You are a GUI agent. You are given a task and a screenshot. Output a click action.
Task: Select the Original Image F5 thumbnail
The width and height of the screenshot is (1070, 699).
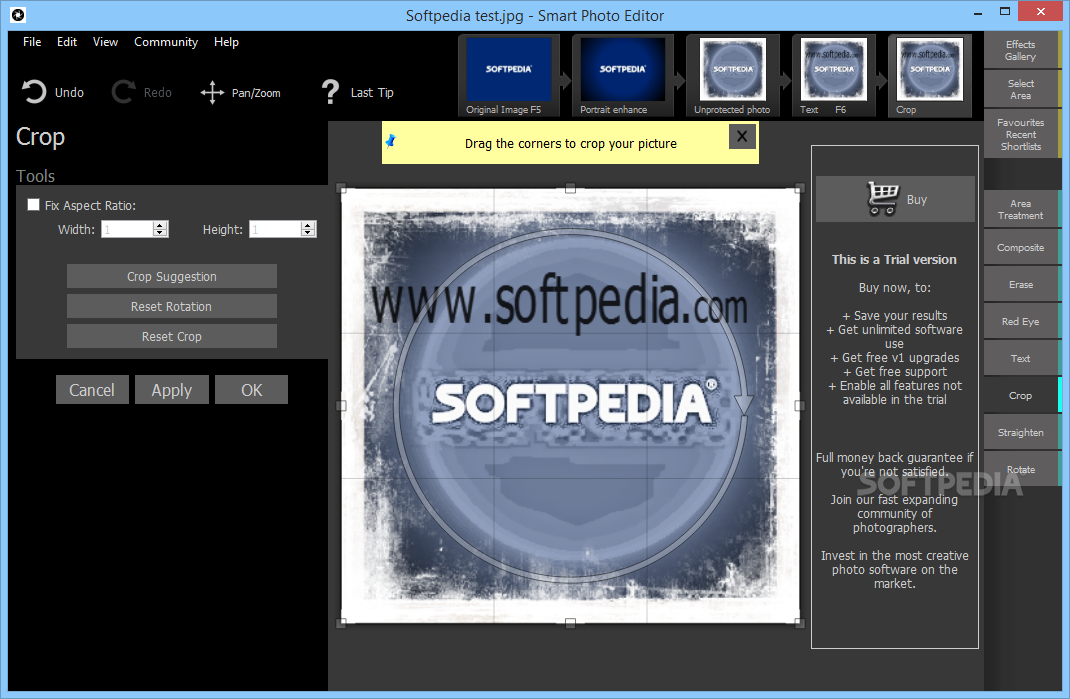508,76
